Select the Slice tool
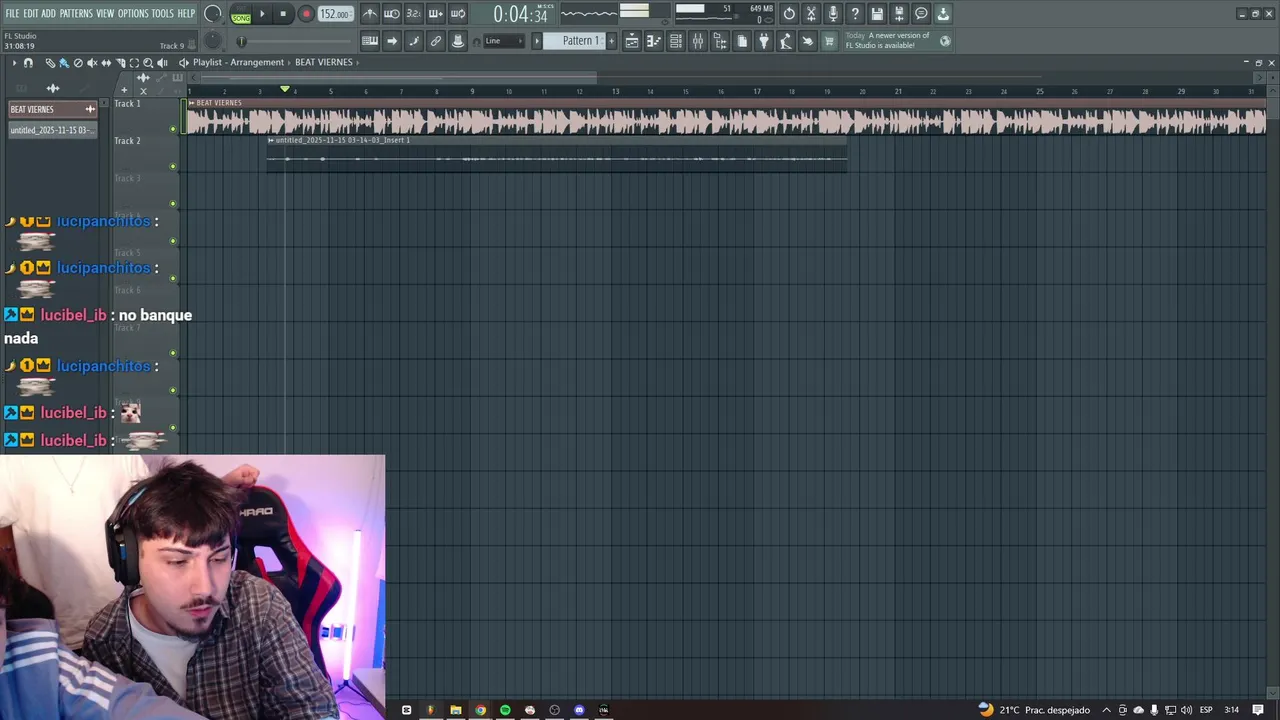The width and height of the screenshot is (1280, 720). 120,62
